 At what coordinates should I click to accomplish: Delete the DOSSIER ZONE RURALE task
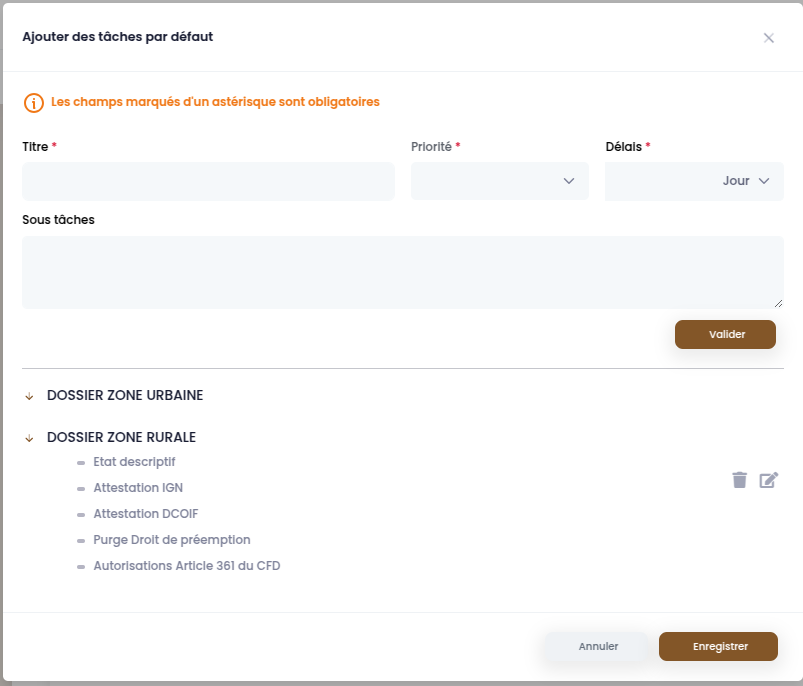(x=739, y=480)
